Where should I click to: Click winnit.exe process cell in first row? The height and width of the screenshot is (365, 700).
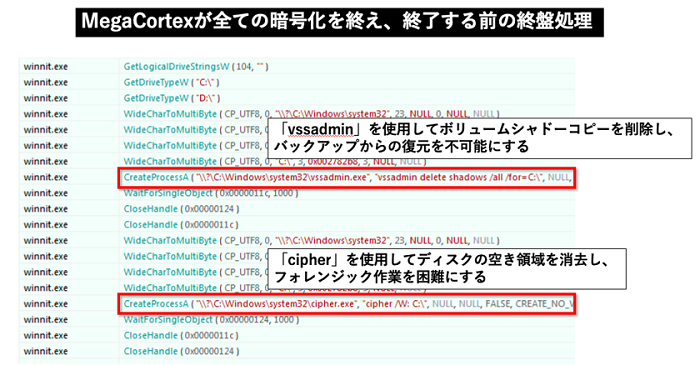tap(46, 66)
